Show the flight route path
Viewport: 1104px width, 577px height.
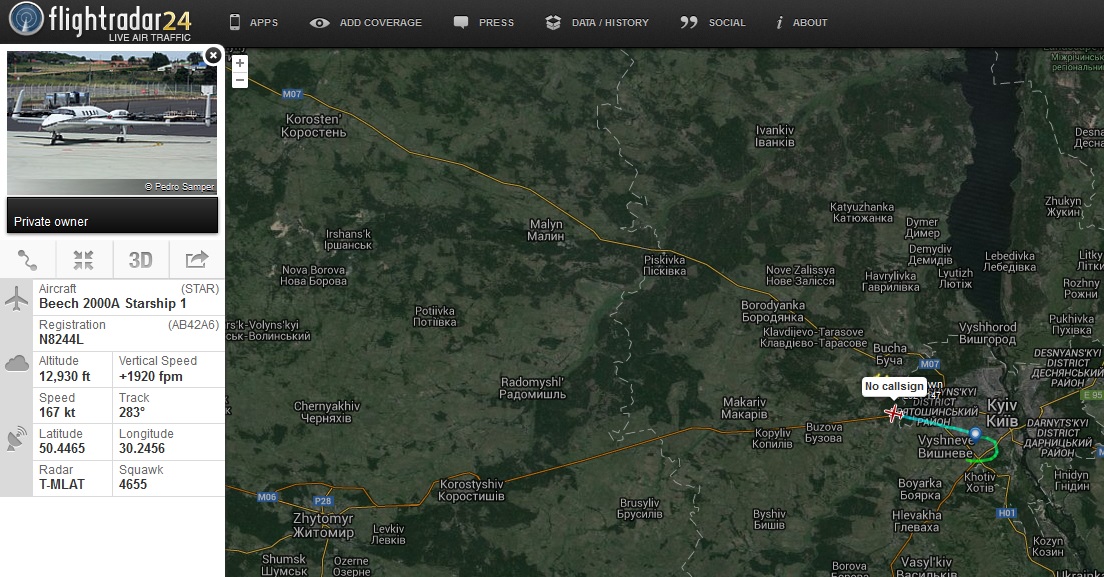(28, 260)
